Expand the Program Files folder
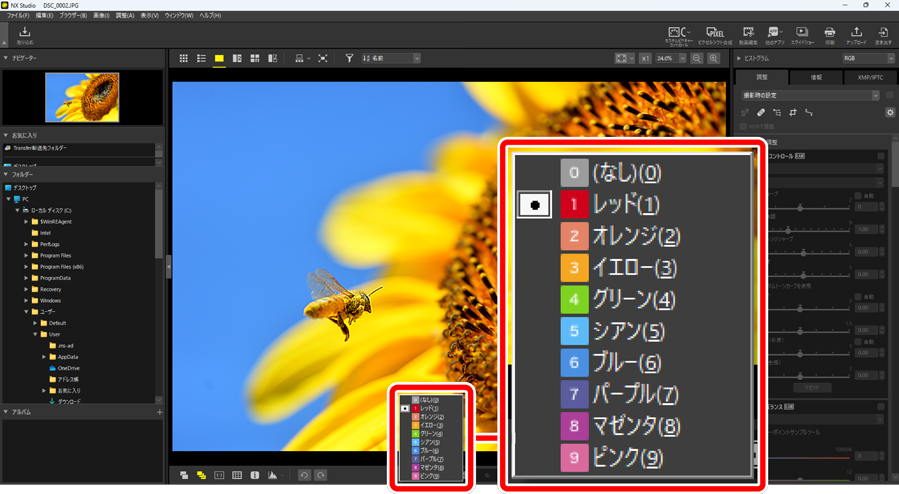 (27, 256)
